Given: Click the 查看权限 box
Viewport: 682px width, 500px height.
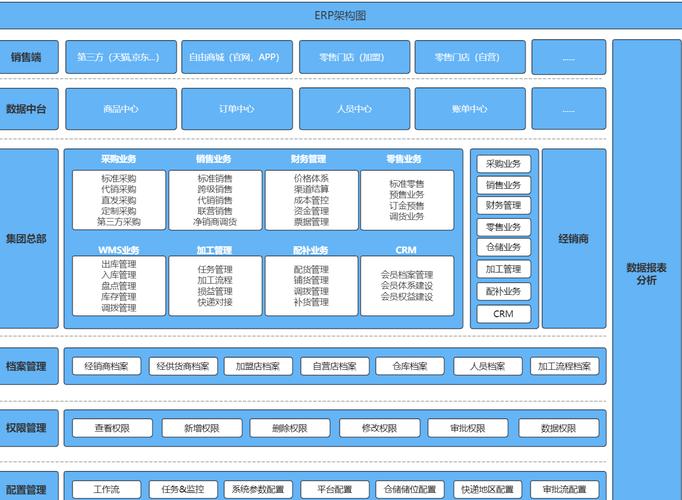Looking at the screenshot, I should [x=113, y=428].
